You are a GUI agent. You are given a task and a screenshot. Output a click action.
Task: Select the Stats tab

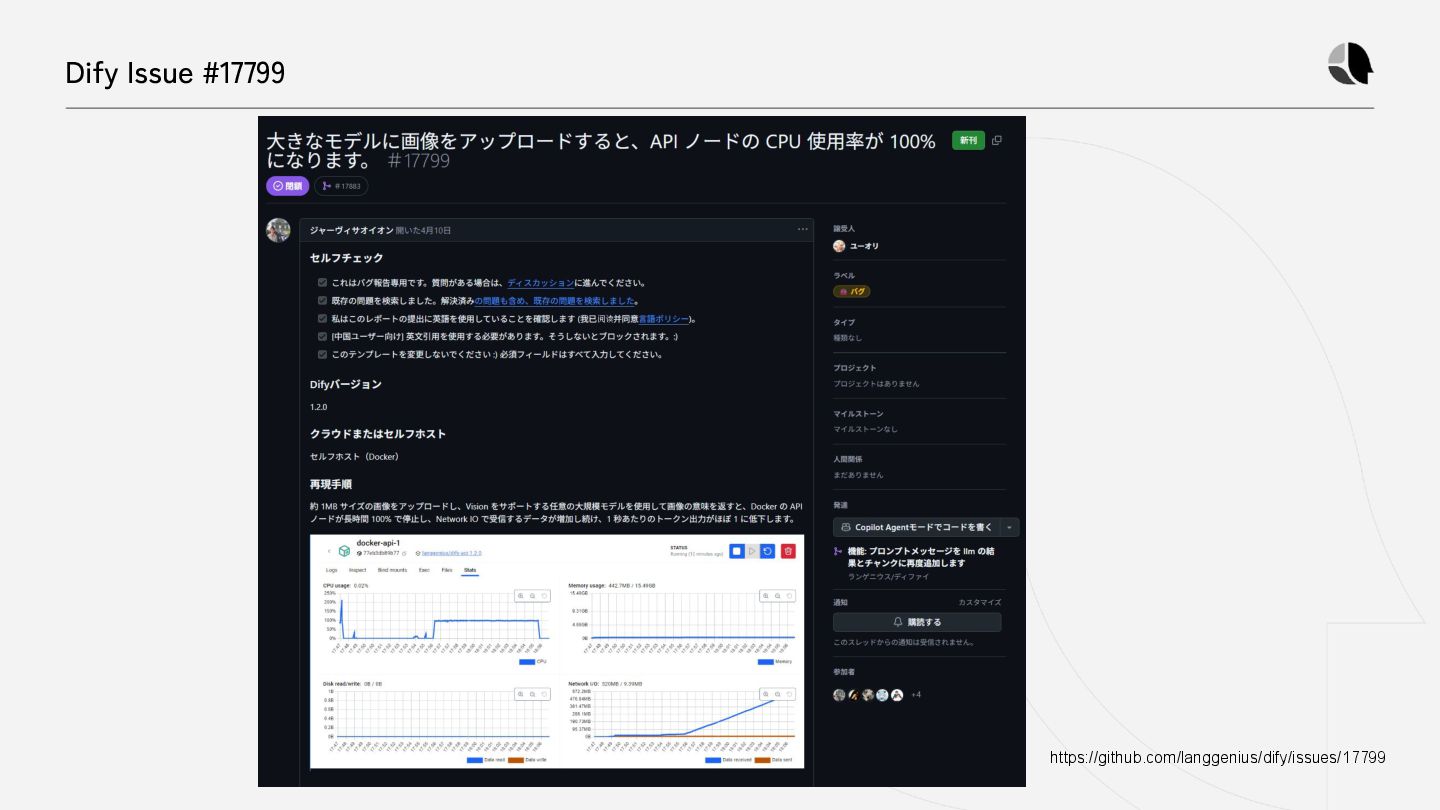point(470,570)
